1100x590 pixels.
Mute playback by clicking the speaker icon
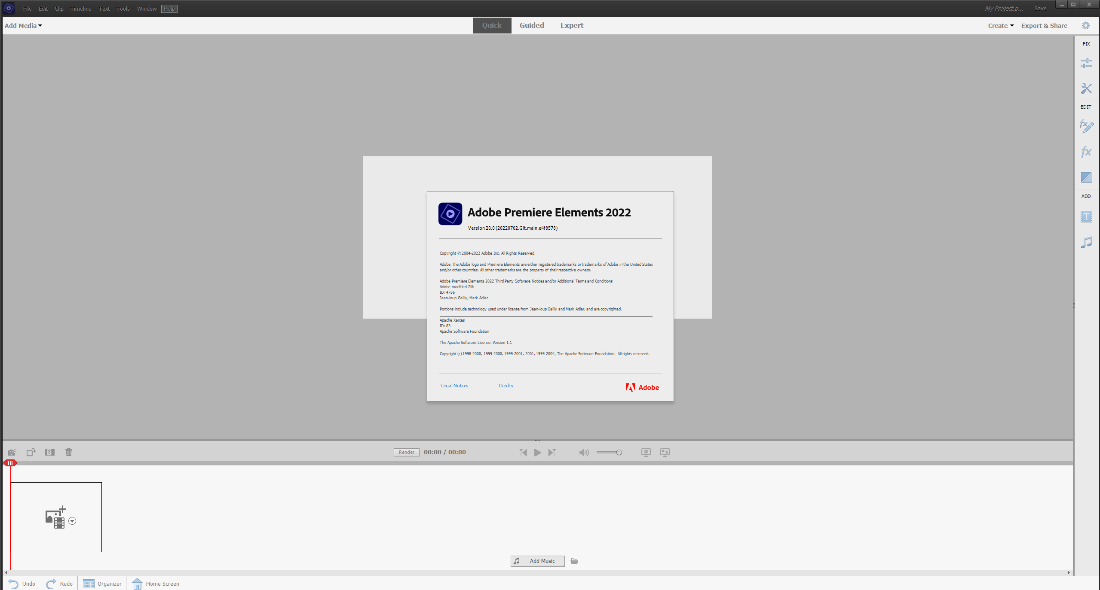point(584,451)
